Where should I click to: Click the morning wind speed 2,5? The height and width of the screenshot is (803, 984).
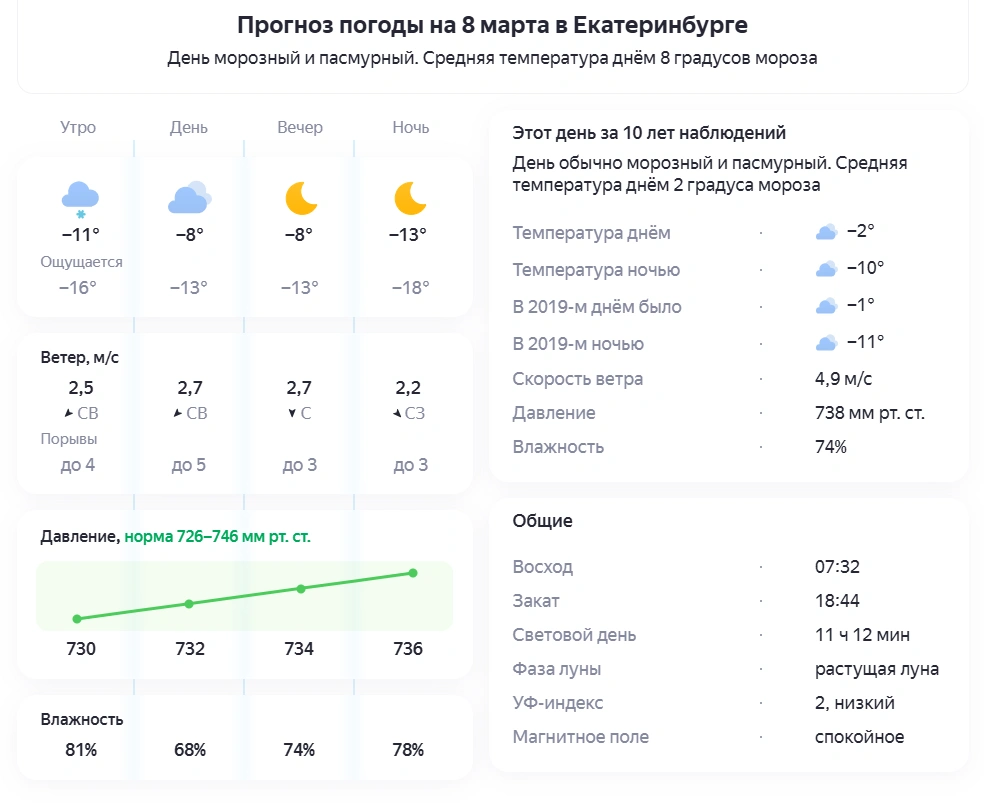tap(81, 388)
